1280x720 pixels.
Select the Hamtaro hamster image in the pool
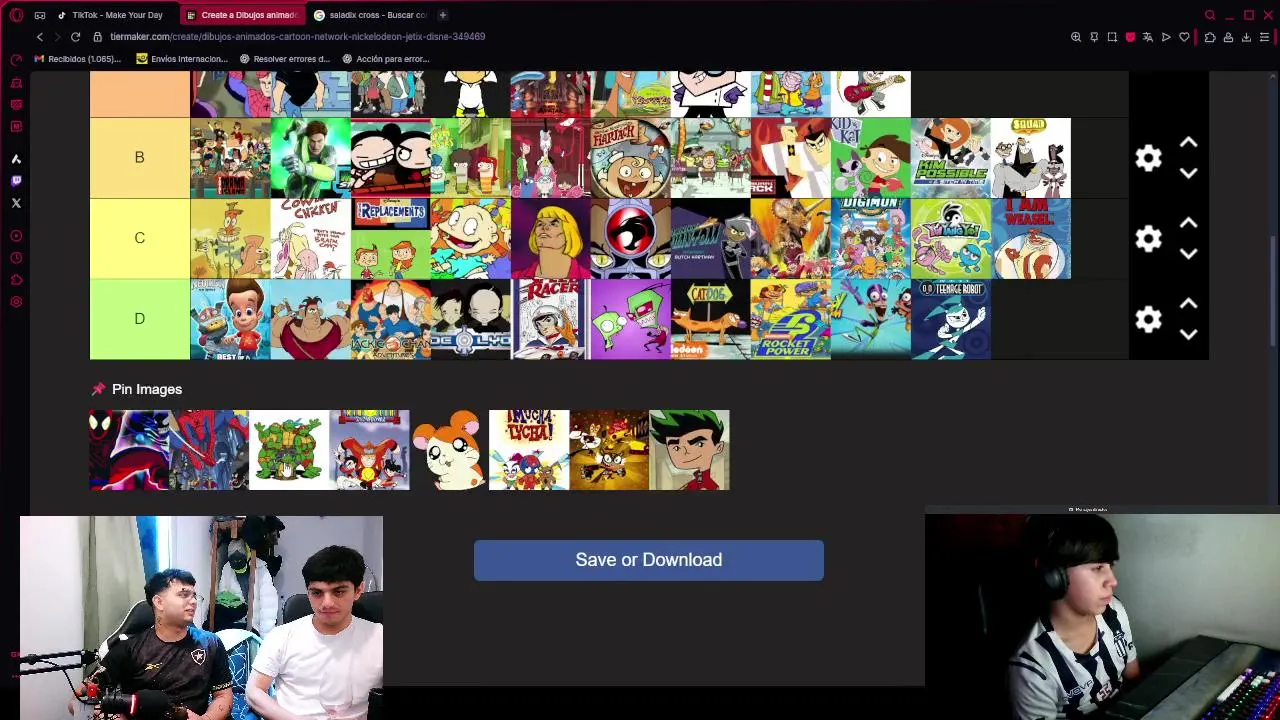click(449, 450)
